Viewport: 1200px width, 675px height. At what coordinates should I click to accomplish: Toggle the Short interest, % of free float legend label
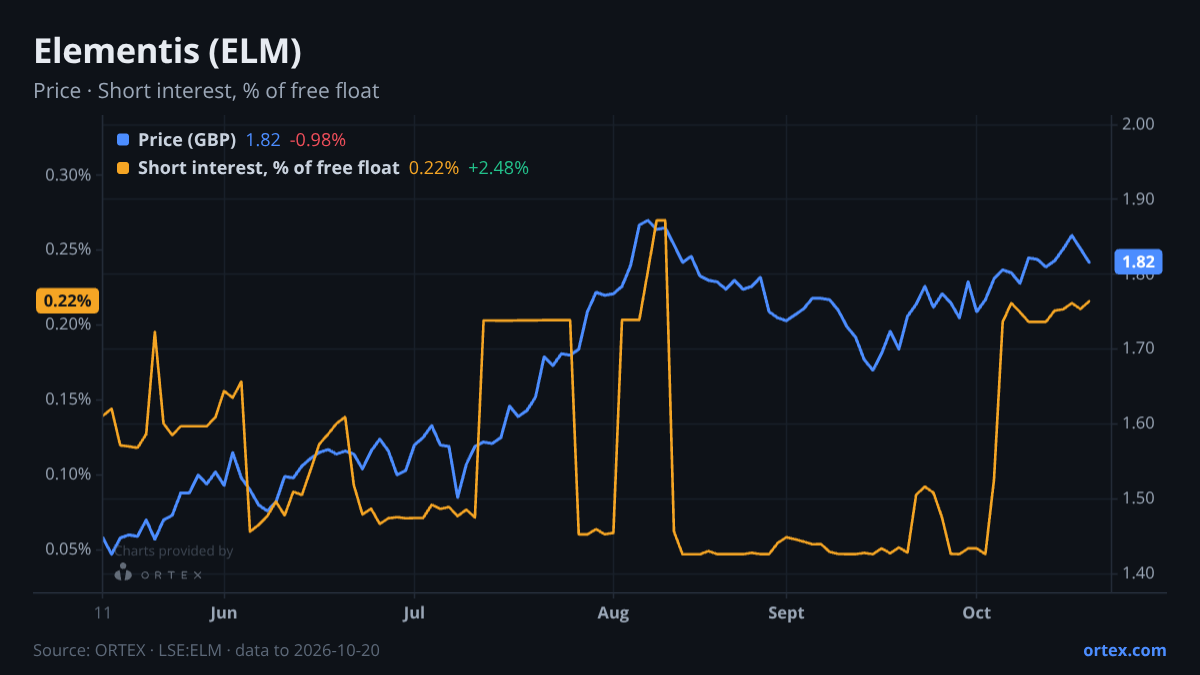coord(268,168)
